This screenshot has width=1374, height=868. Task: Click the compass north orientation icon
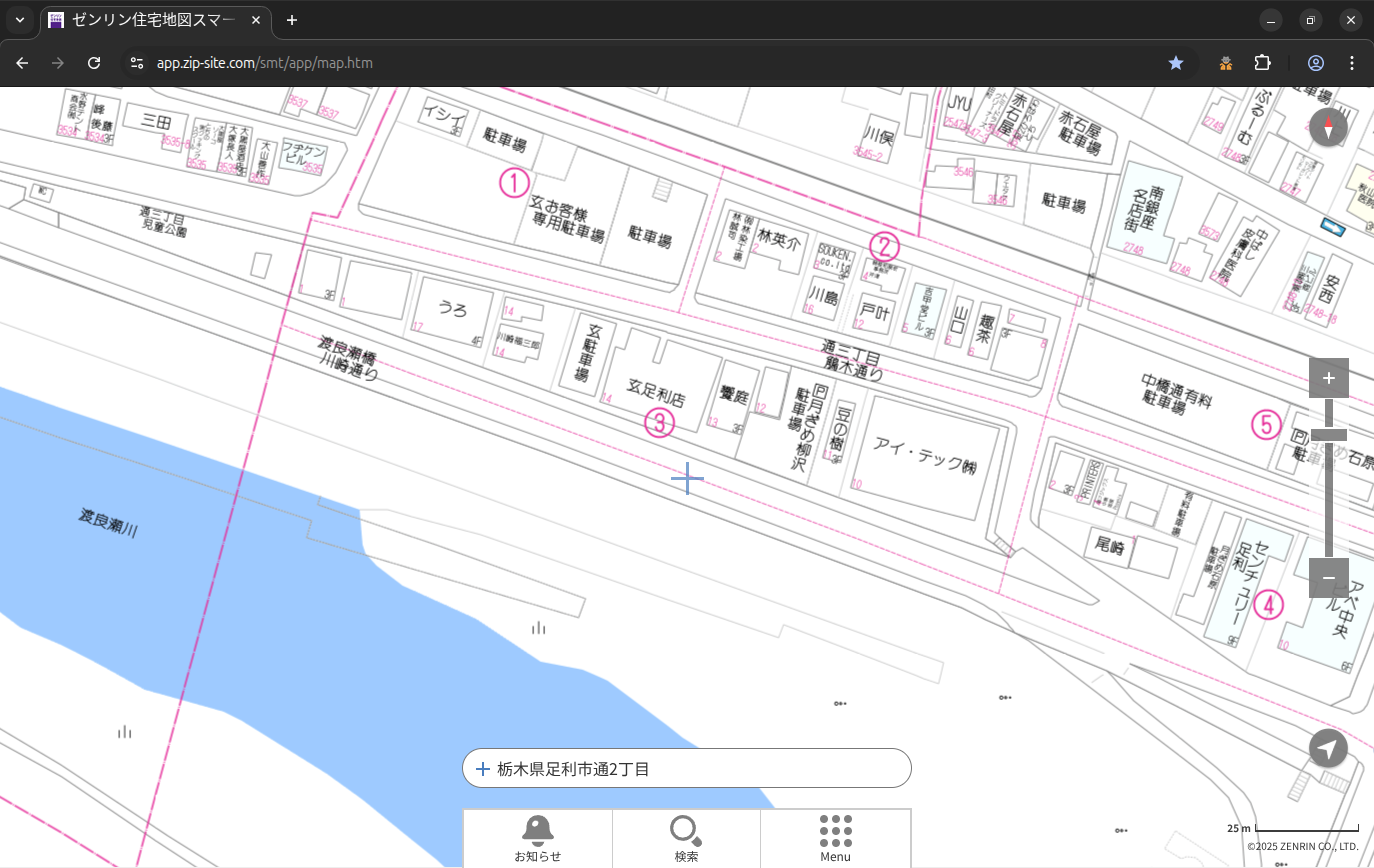[x=1328, y=128]
